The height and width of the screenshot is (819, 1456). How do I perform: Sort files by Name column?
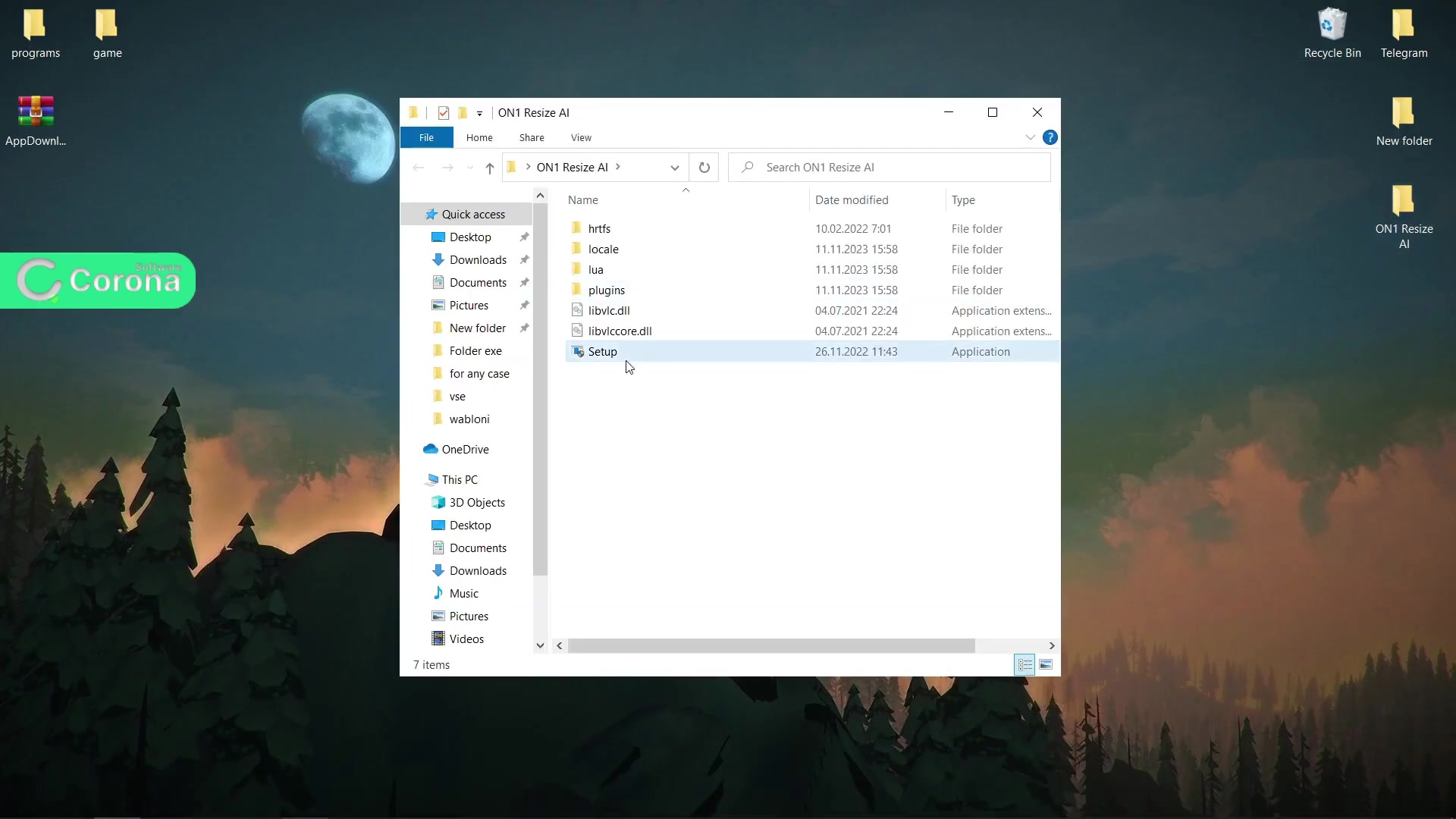(582, 200)
